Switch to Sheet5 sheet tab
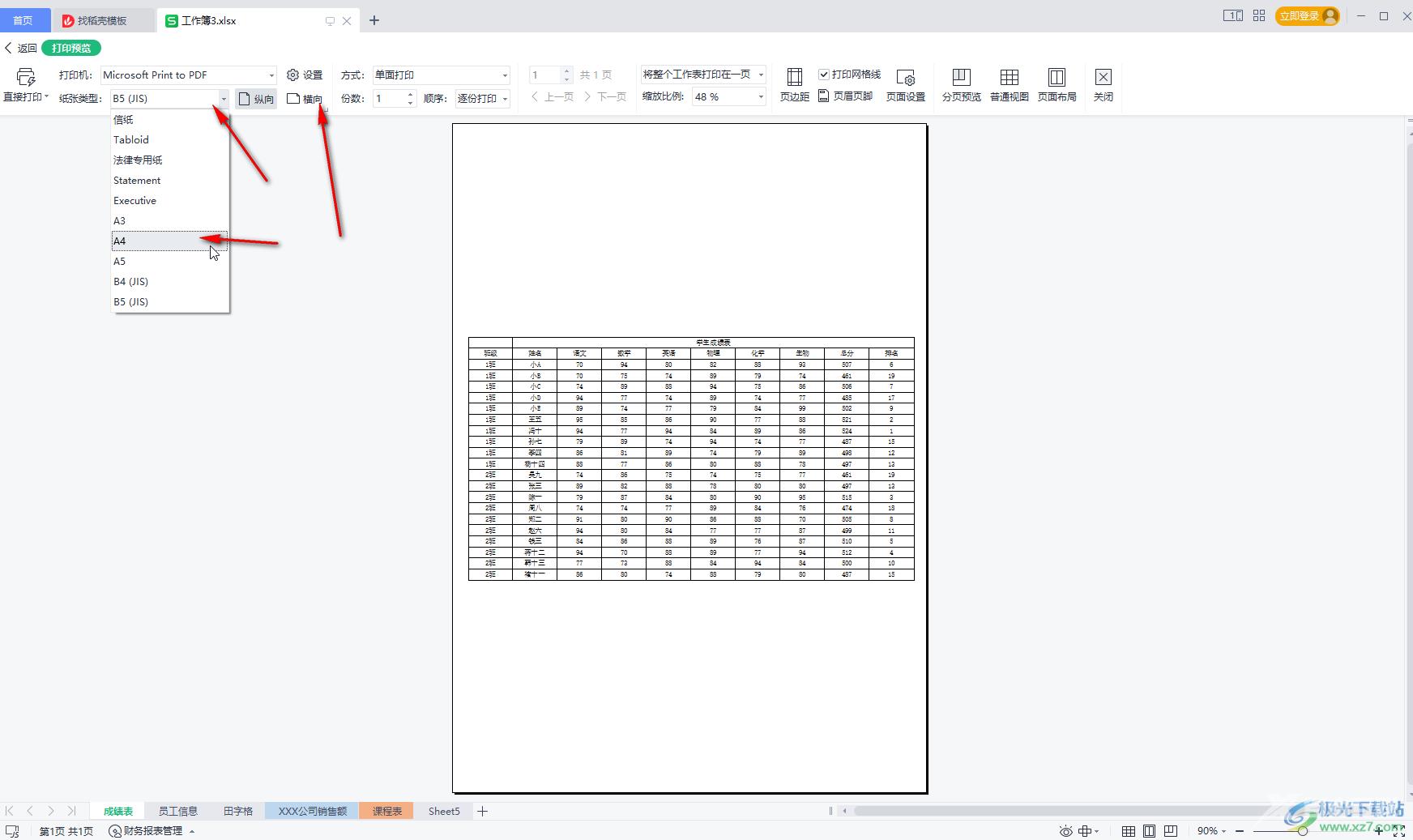Image resolution: width=1413 pixels, height=840 pixels. pyautogui.click(x=444, y=811)
